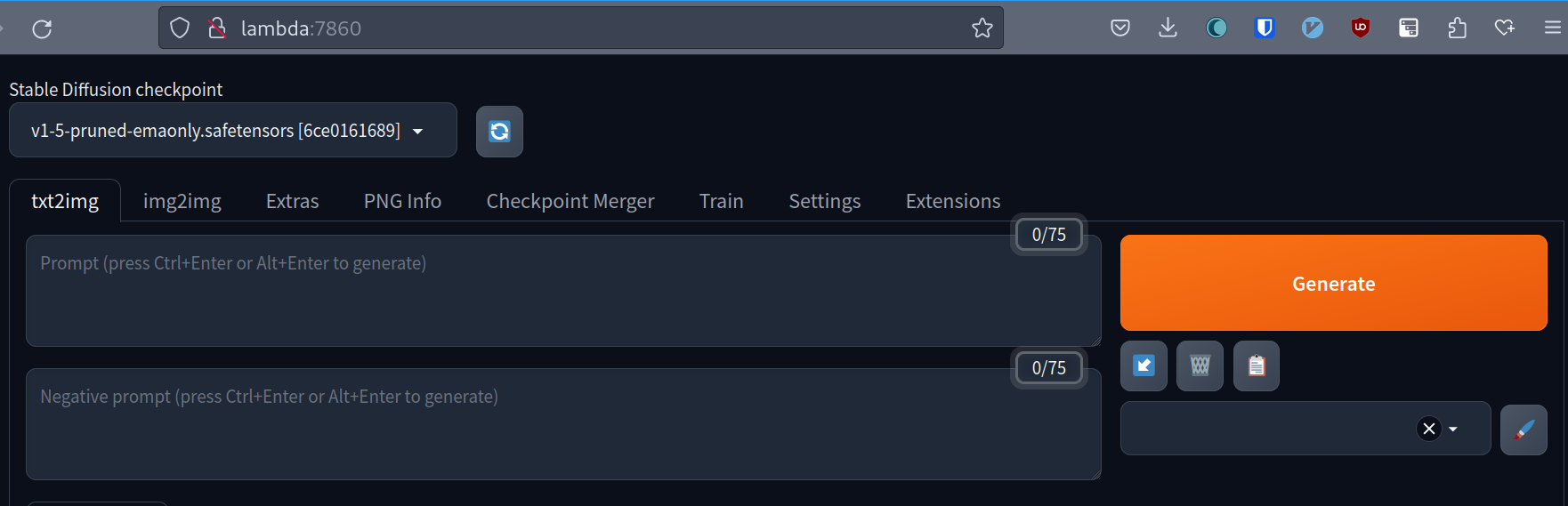Viewport: 1568px width, 506px height.
Task: Click the trash bin clear prompt icon
Action: (1200, 365)
